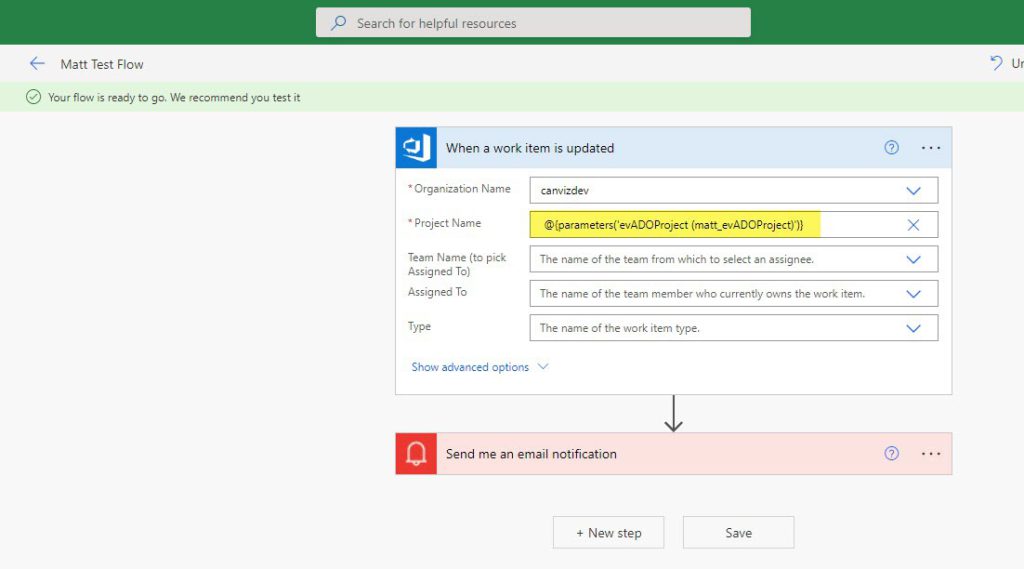Click the search magnifier icon
Viewport: 1024px width, 569px height.
338,23
